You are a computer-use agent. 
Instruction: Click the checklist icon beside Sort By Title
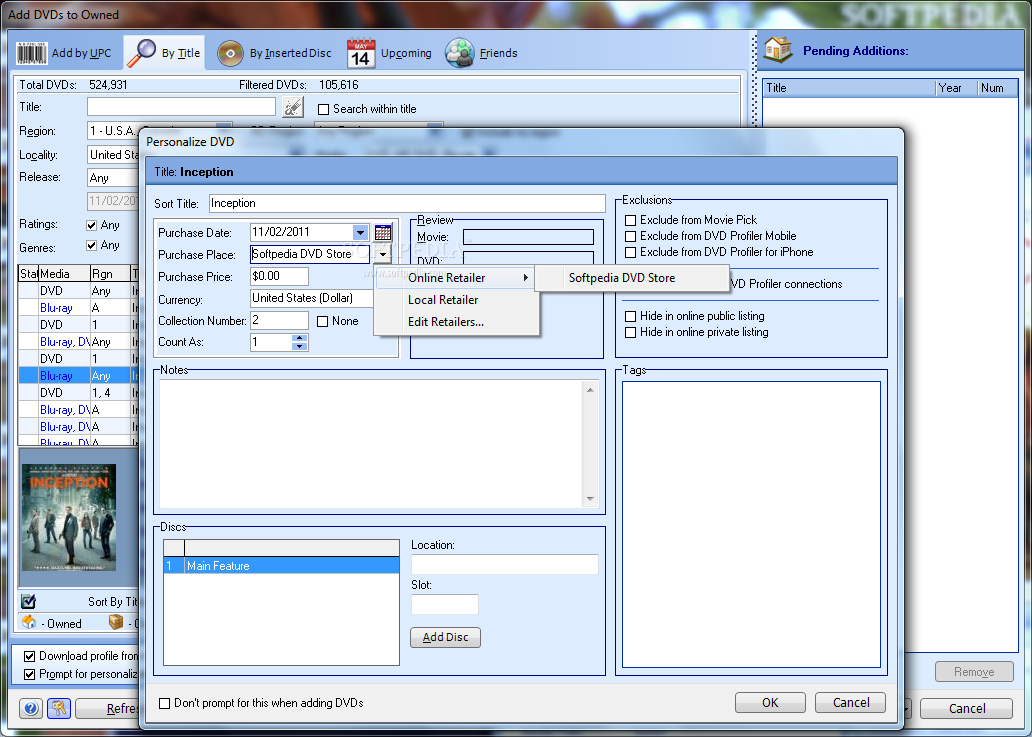click(28, 601)
